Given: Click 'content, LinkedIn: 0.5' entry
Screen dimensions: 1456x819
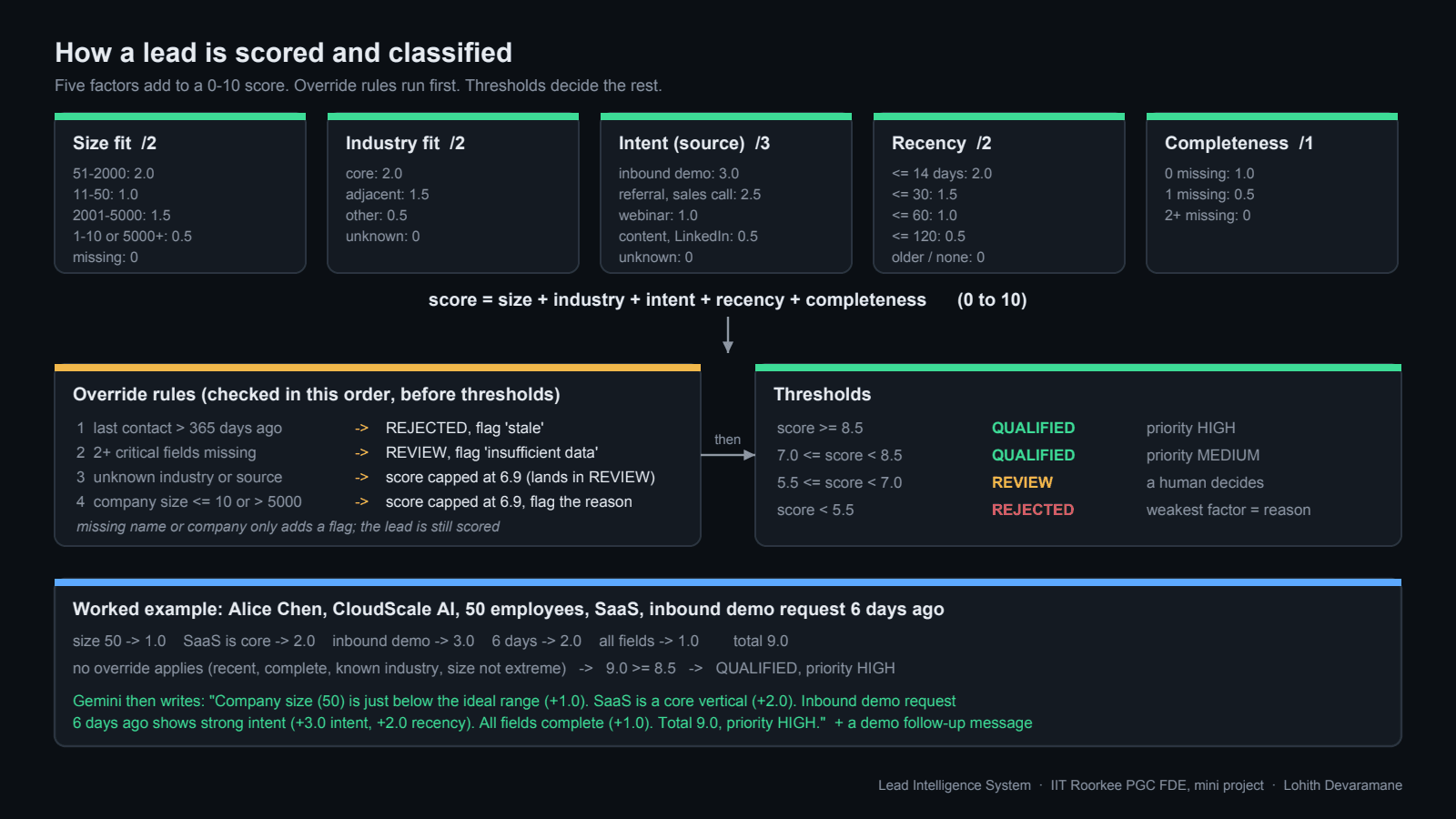Looking at the screenshot, I should click(688, 236).
